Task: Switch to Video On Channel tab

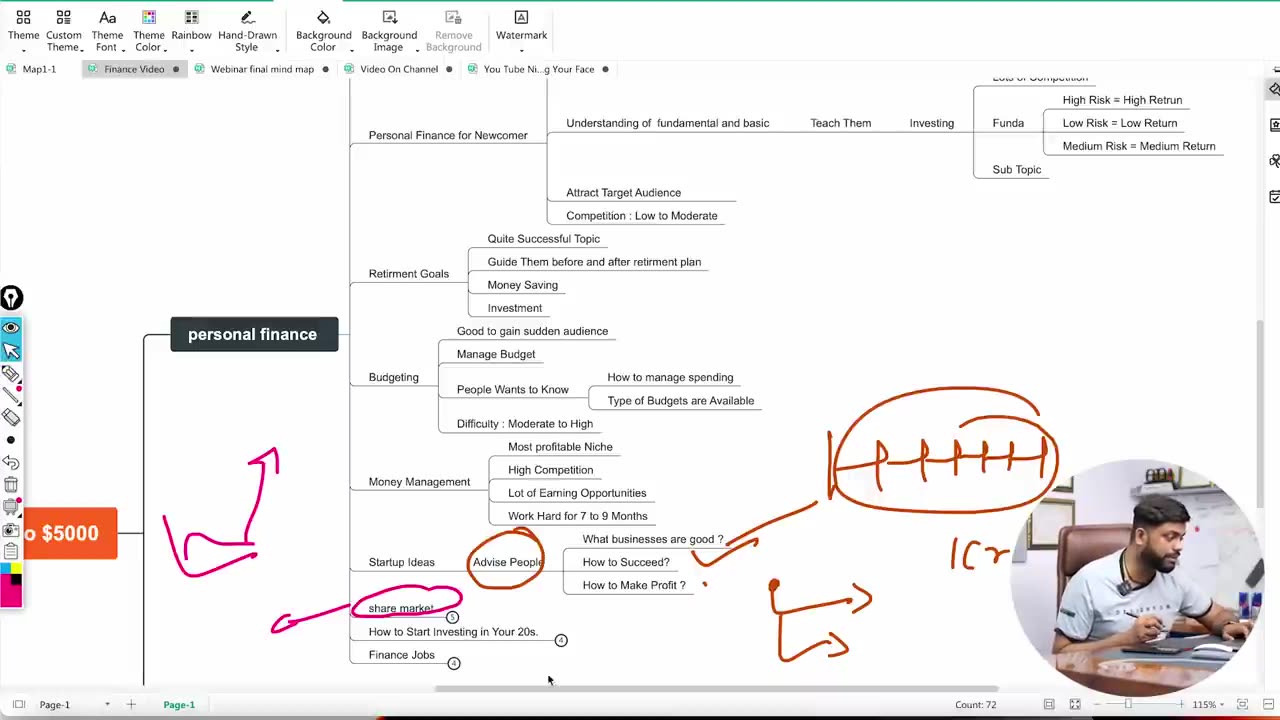Action: coord(398,69)
